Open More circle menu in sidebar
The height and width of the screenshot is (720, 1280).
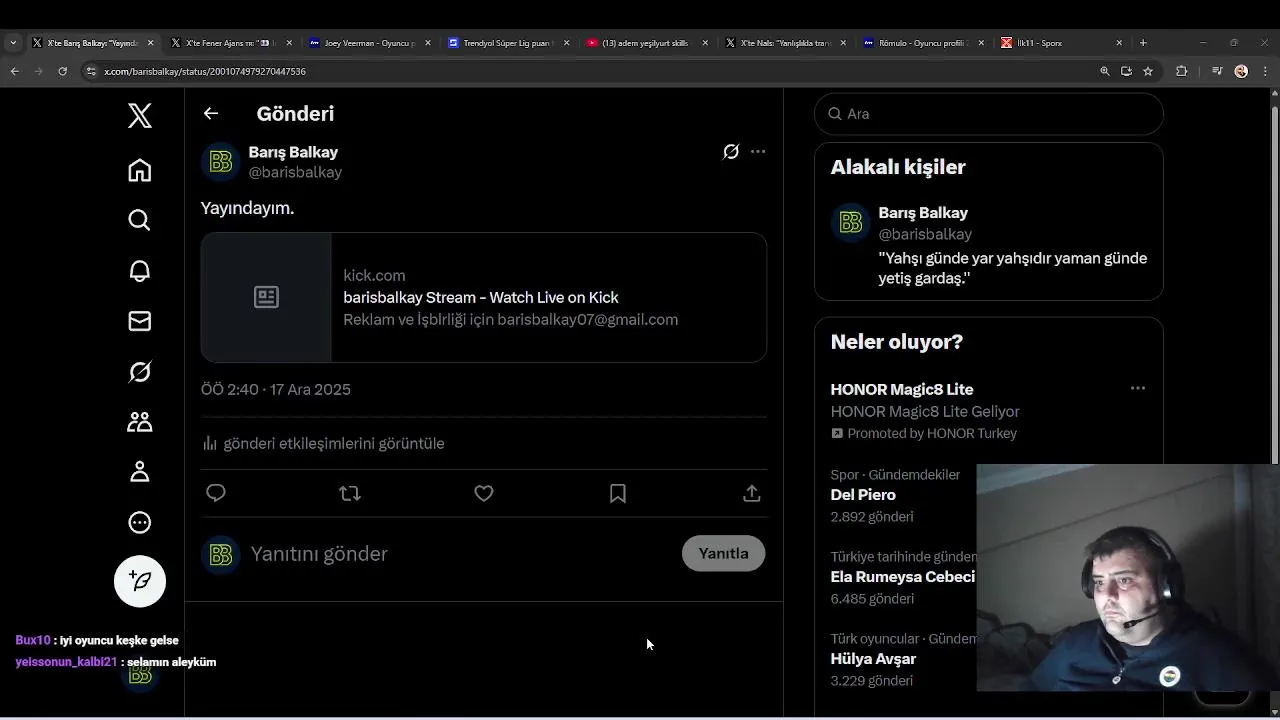point(140,522)
